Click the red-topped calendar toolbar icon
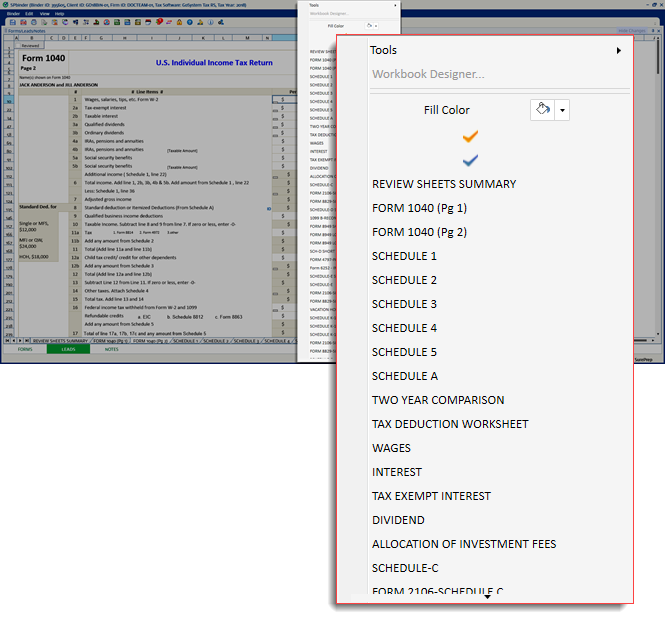This screenshot has width=665, height=619. pyautogui.click(x=148, y=22)
